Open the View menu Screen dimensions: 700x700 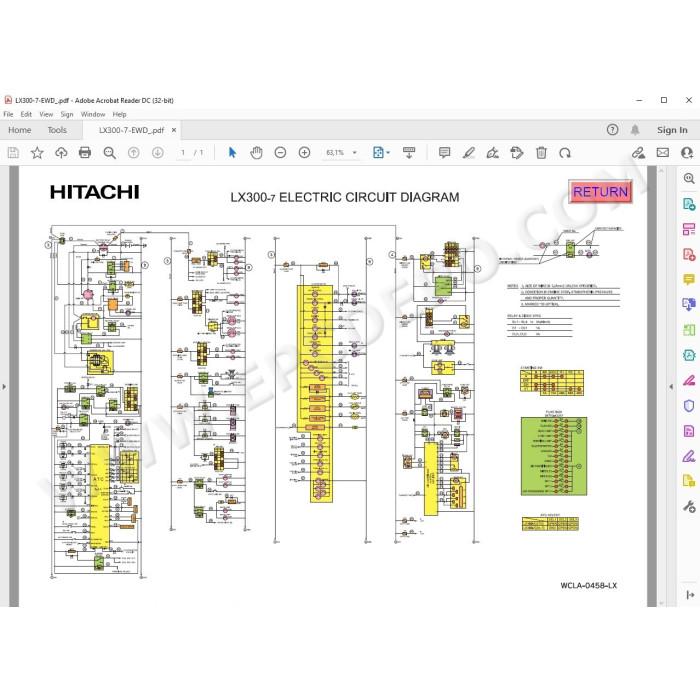point(46,114)
